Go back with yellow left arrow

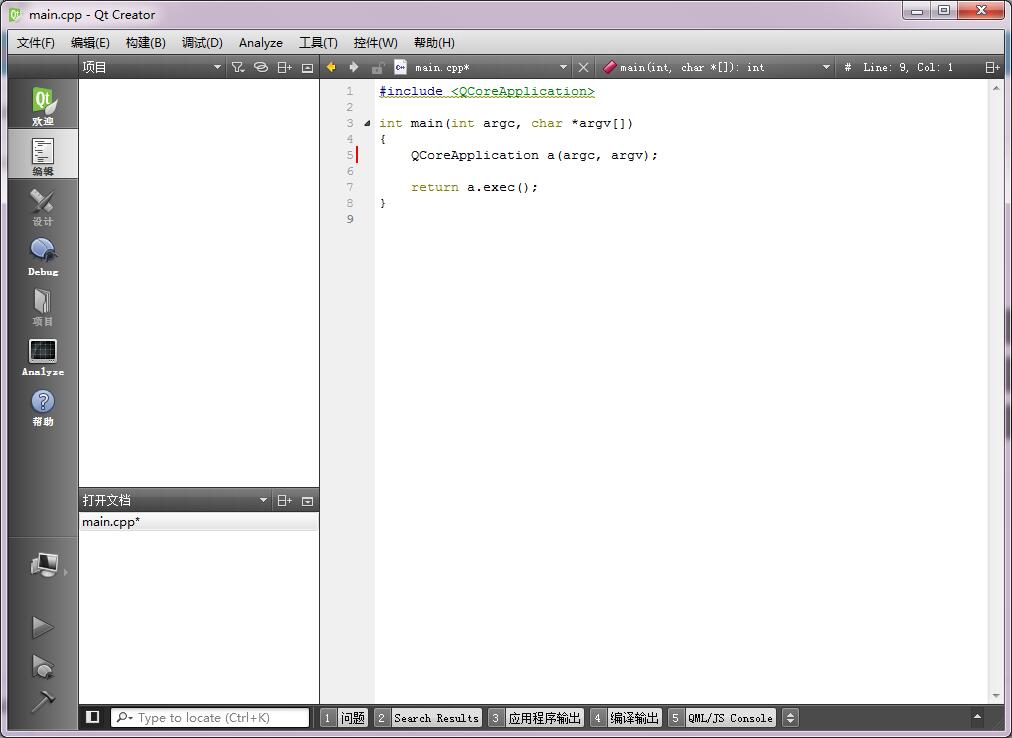[x=331, y=67]
